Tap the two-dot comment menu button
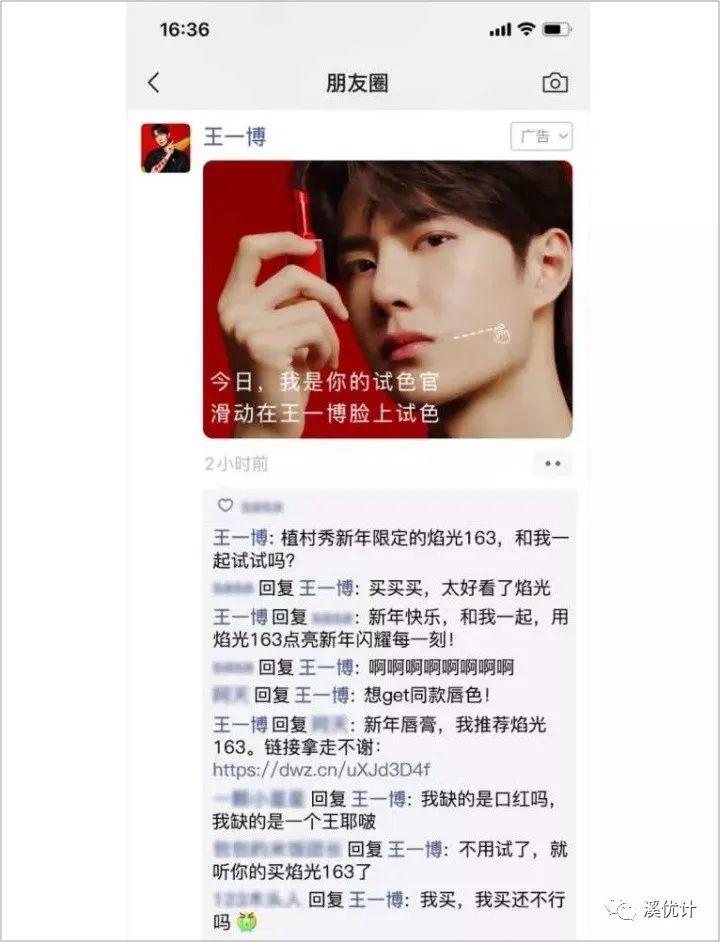720x942 pixels. 553,464
